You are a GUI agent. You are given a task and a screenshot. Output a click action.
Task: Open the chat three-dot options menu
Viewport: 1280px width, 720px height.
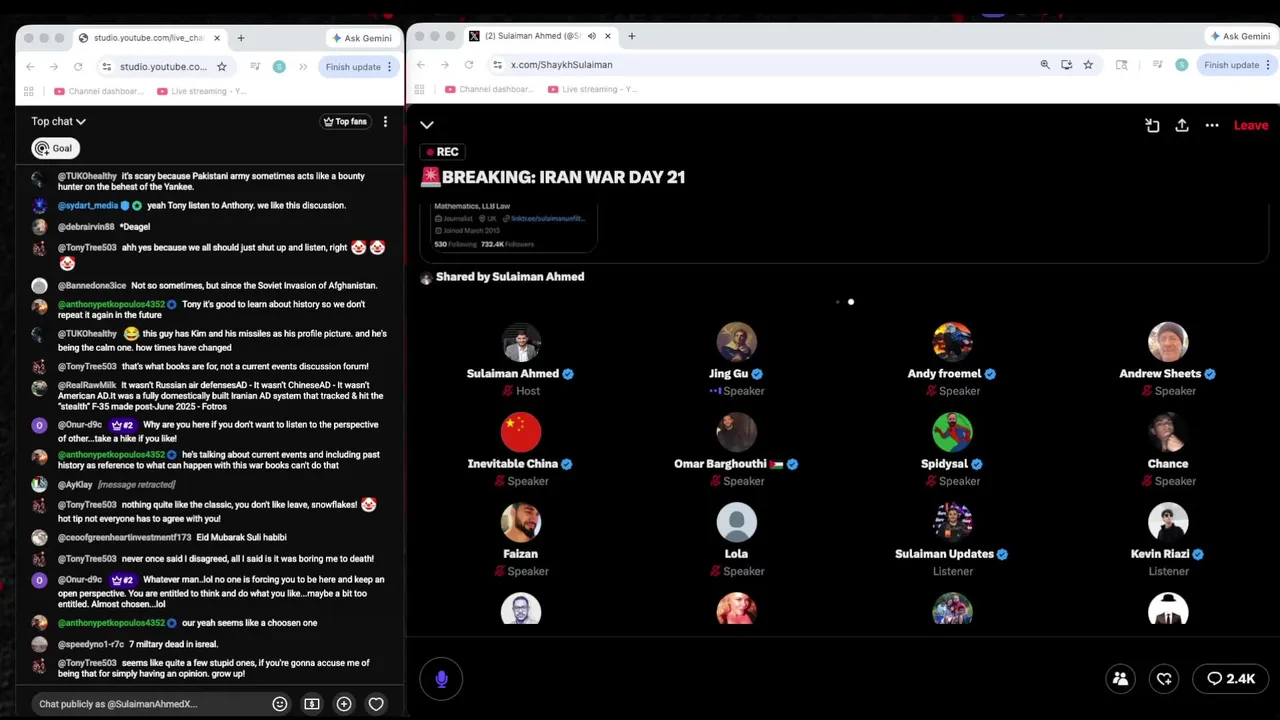pyautogui.click(x=385, y=122)
